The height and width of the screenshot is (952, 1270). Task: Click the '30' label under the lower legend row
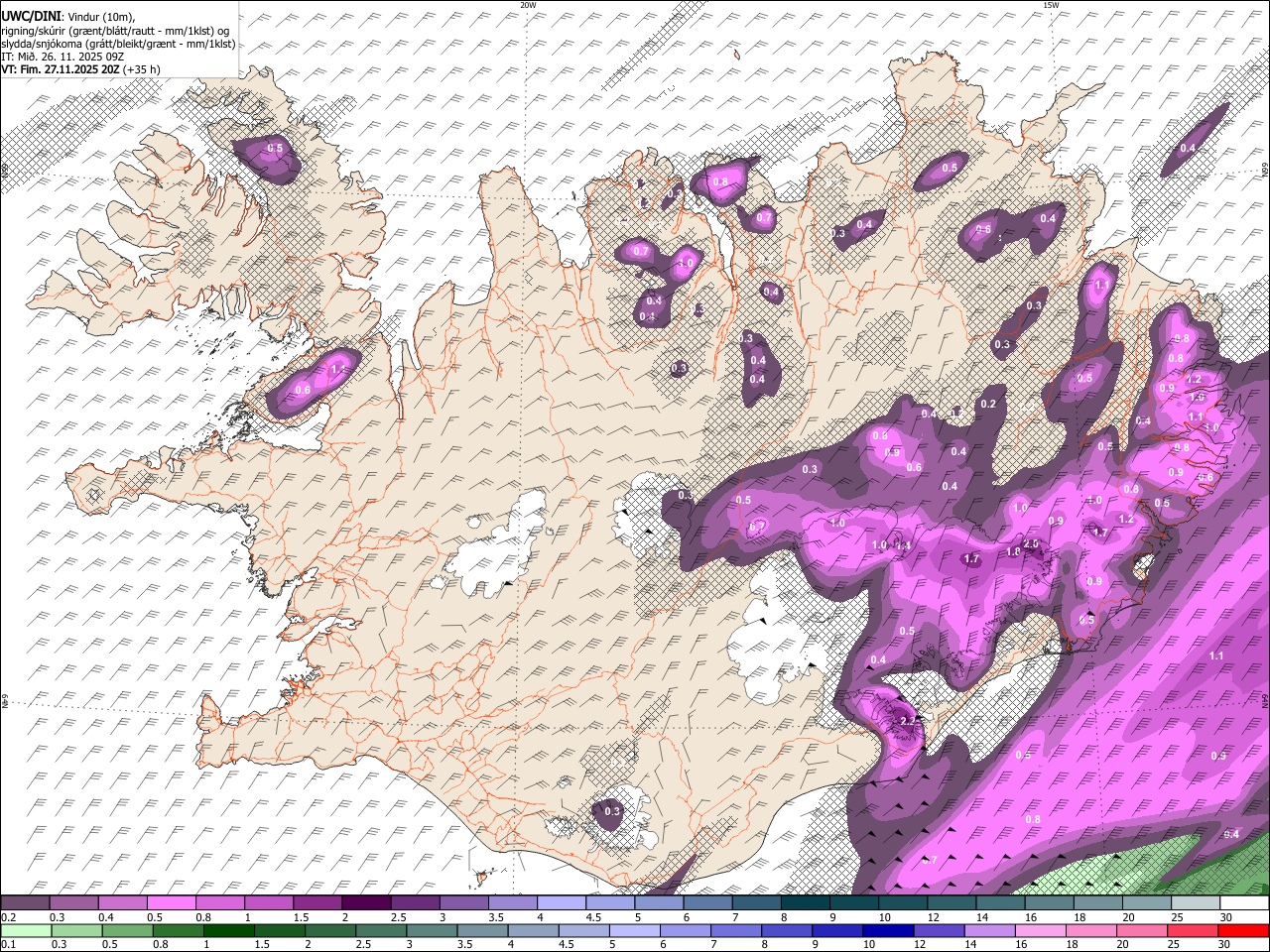coord(1223,944)
